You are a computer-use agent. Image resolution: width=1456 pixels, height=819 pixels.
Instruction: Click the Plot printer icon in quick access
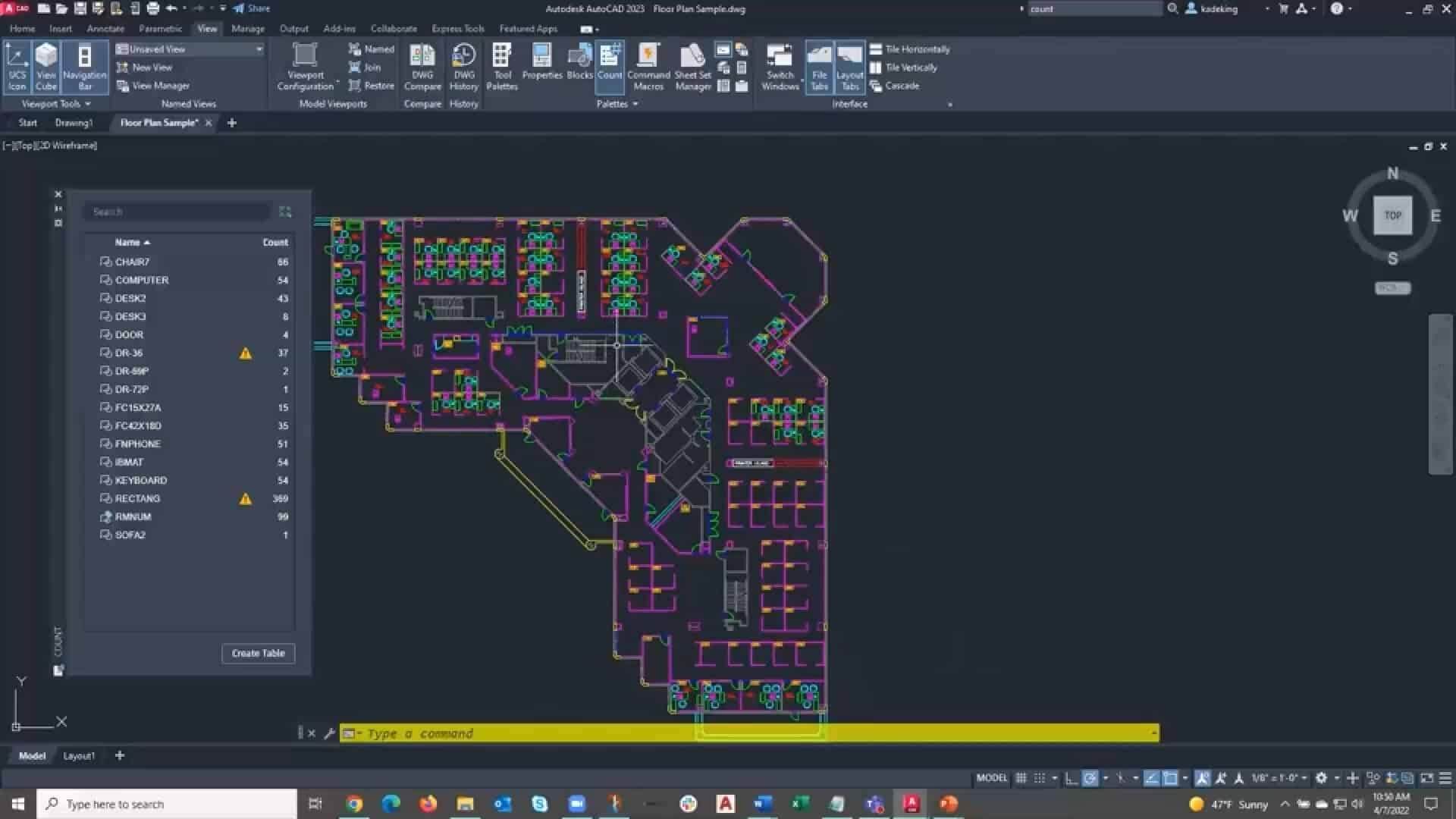point(153,8)
